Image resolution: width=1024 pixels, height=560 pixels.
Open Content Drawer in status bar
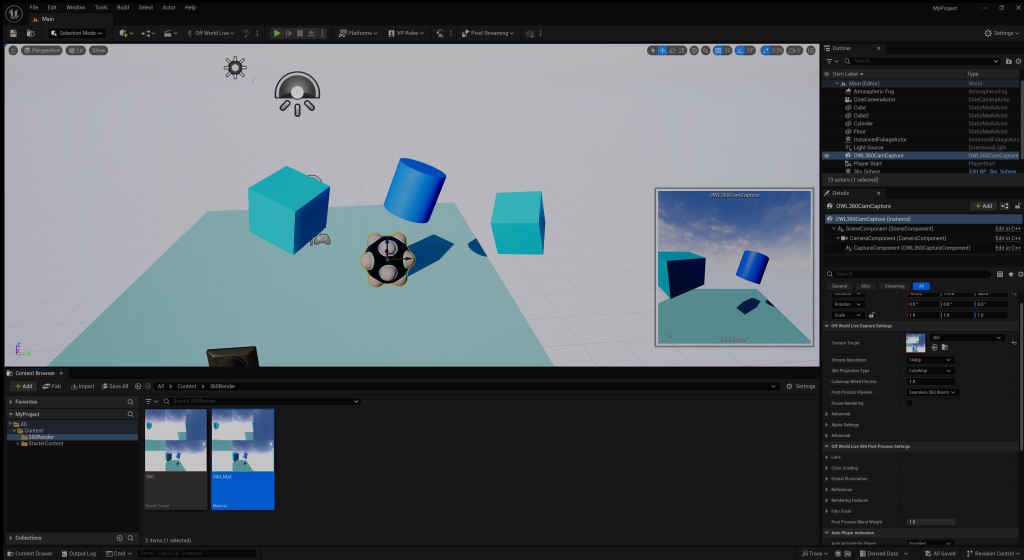[x=30, y=553]
